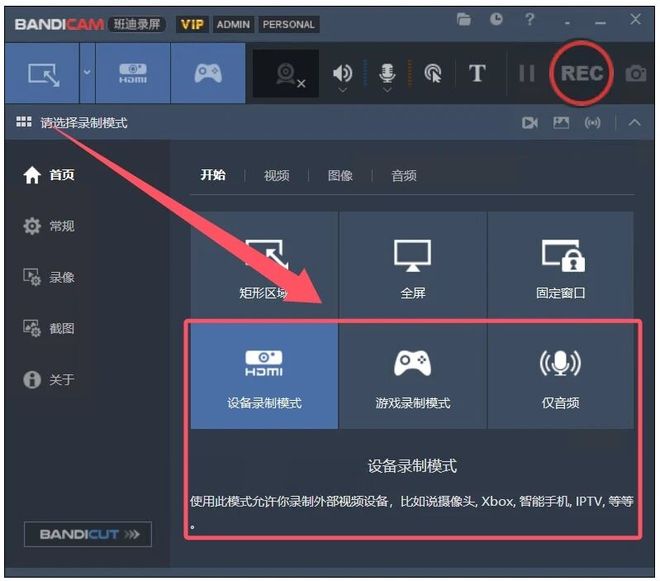Go to 首页 in the sidebar
The width and height of the screenshot is (660, 581).
coord(49,175)
